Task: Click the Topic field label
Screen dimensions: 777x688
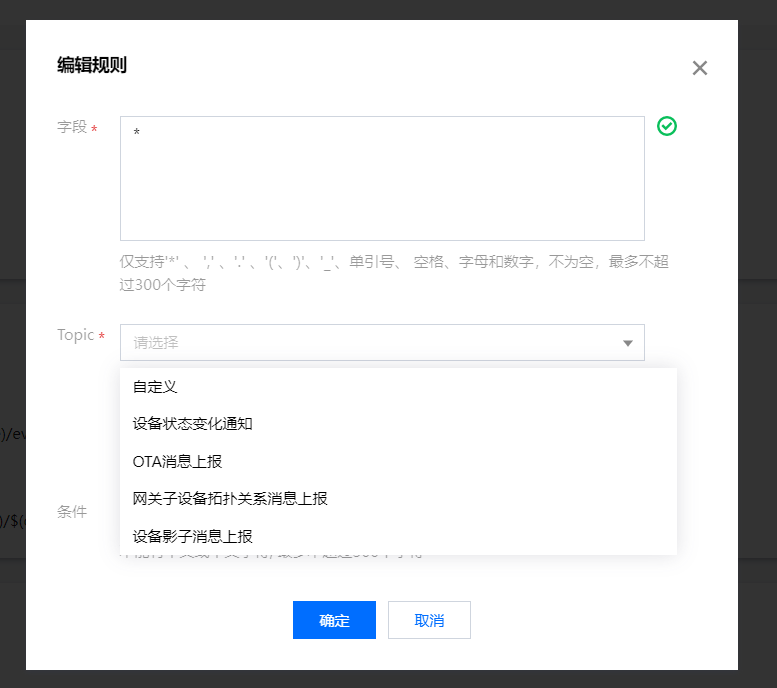Action: pos(75,335)
